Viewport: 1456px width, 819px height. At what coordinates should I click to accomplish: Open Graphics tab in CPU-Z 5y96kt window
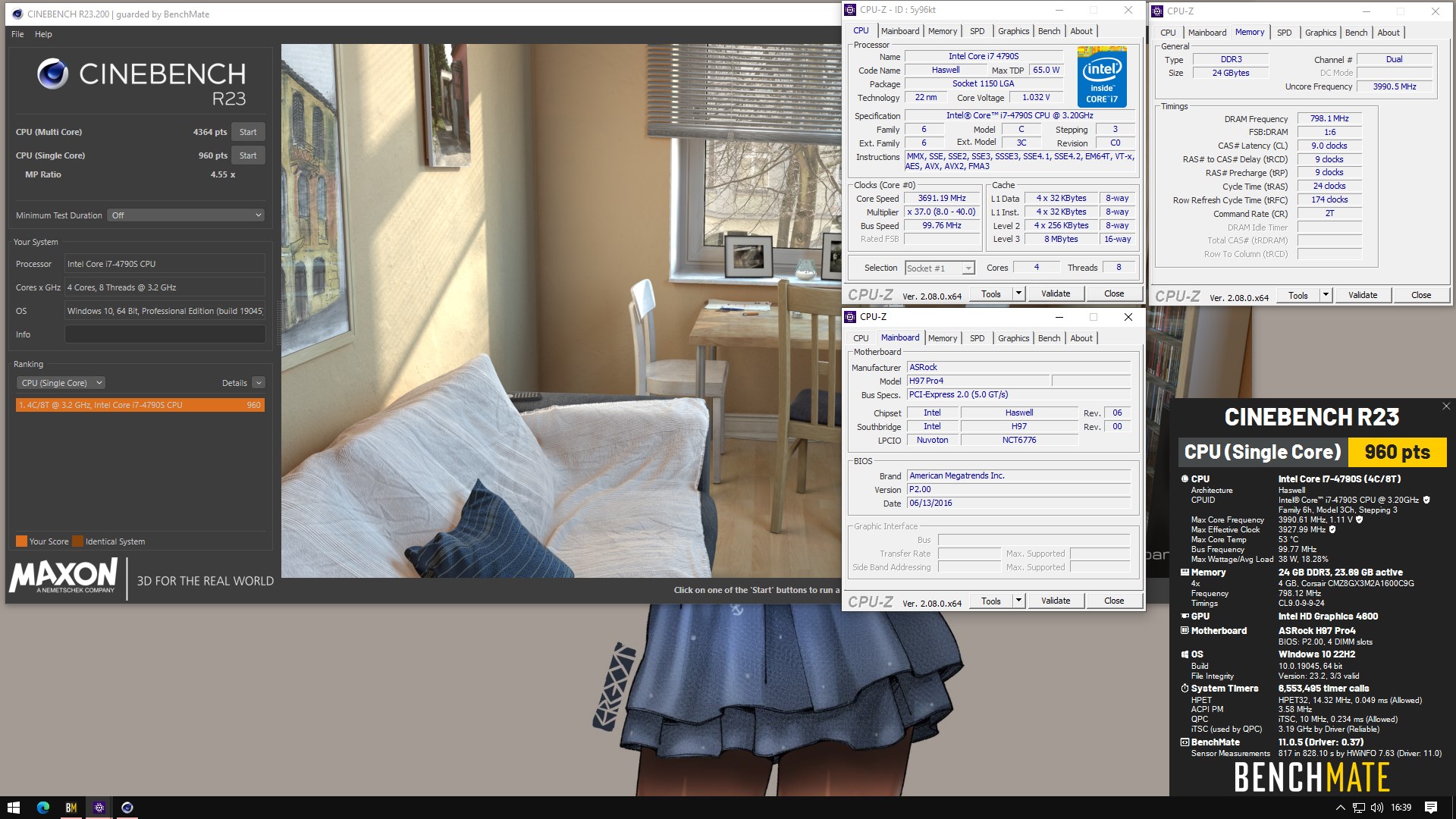click(x=1013, y=31)
